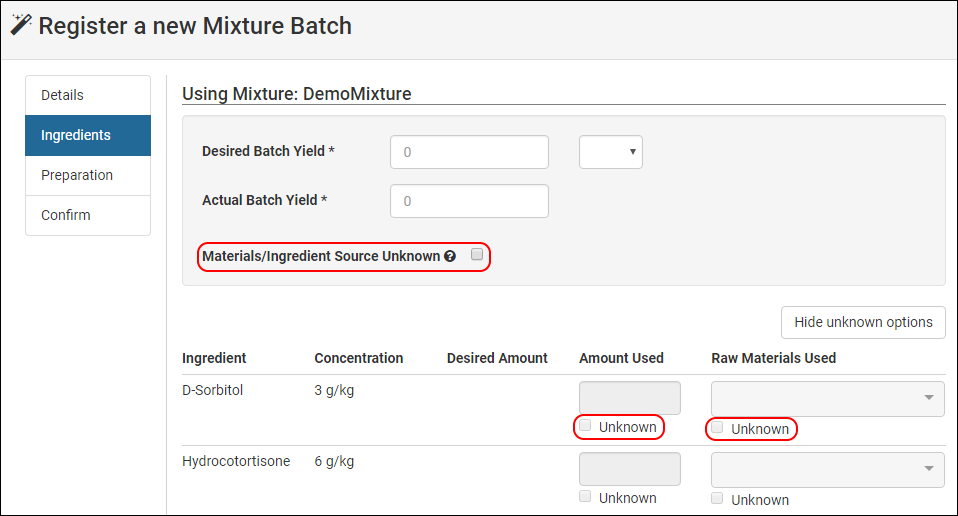Open the Desired Batch Yield unit dropdown
The width and height of the screenshot is (958, 516).
tap(611, 152)
